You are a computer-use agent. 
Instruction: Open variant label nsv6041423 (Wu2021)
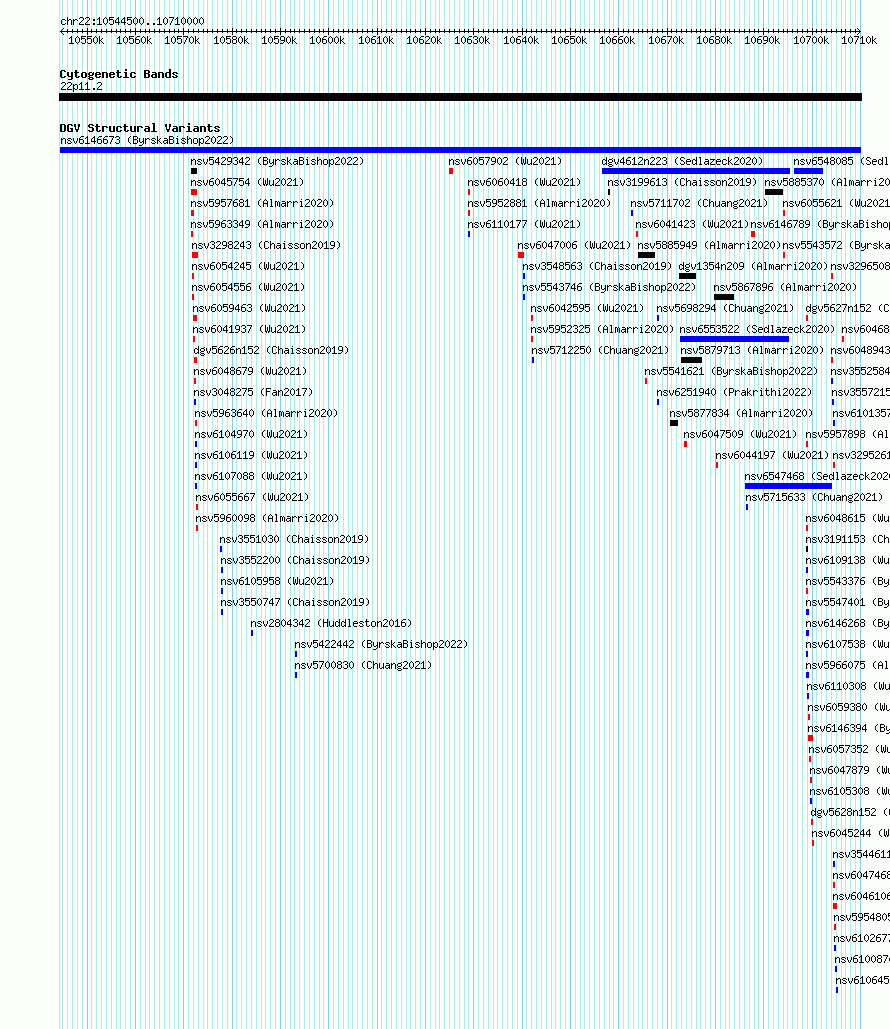coord(692,224)
